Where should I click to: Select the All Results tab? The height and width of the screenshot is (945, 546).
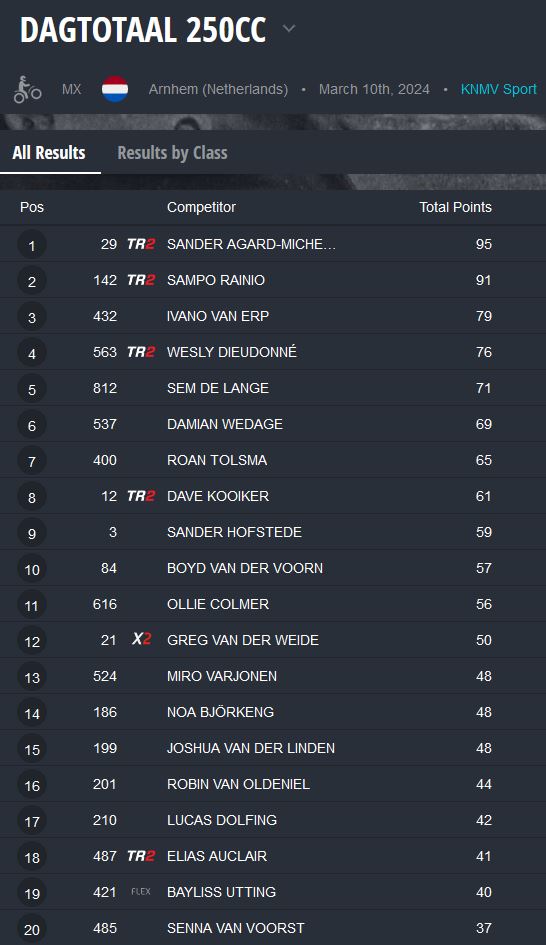coord(49,152)
